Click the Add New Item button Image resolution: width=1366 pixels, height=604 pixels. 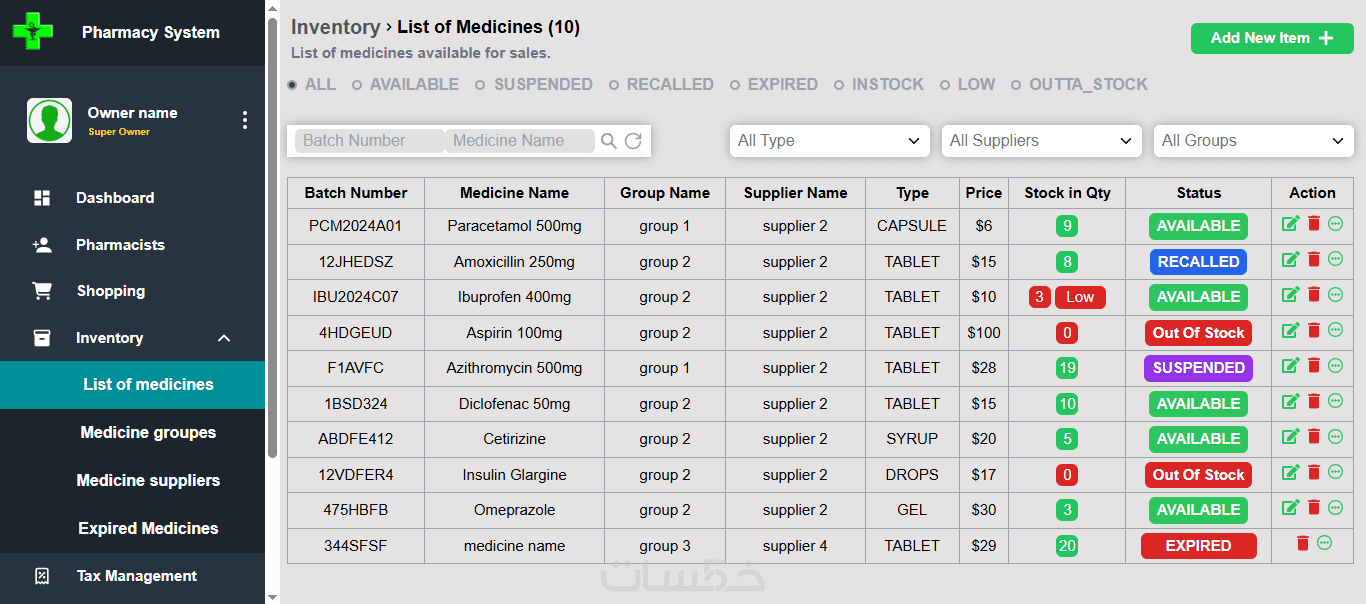pos(1271,38)
